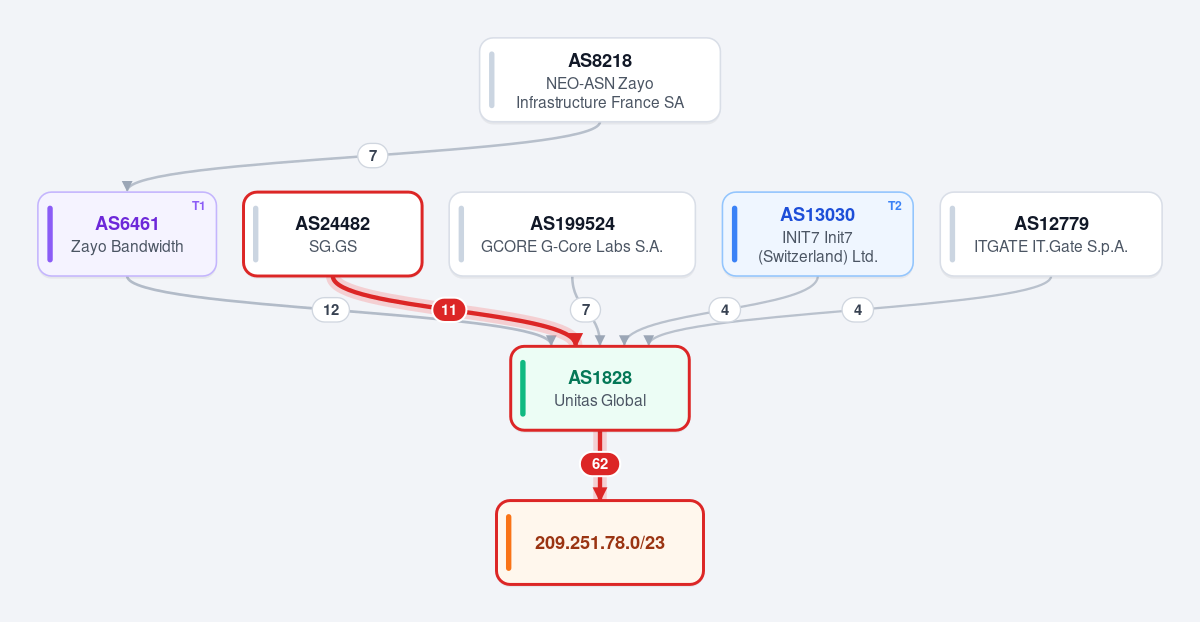Open the AS199524 GCORE G-Core Labs node

tap(572, 234)
